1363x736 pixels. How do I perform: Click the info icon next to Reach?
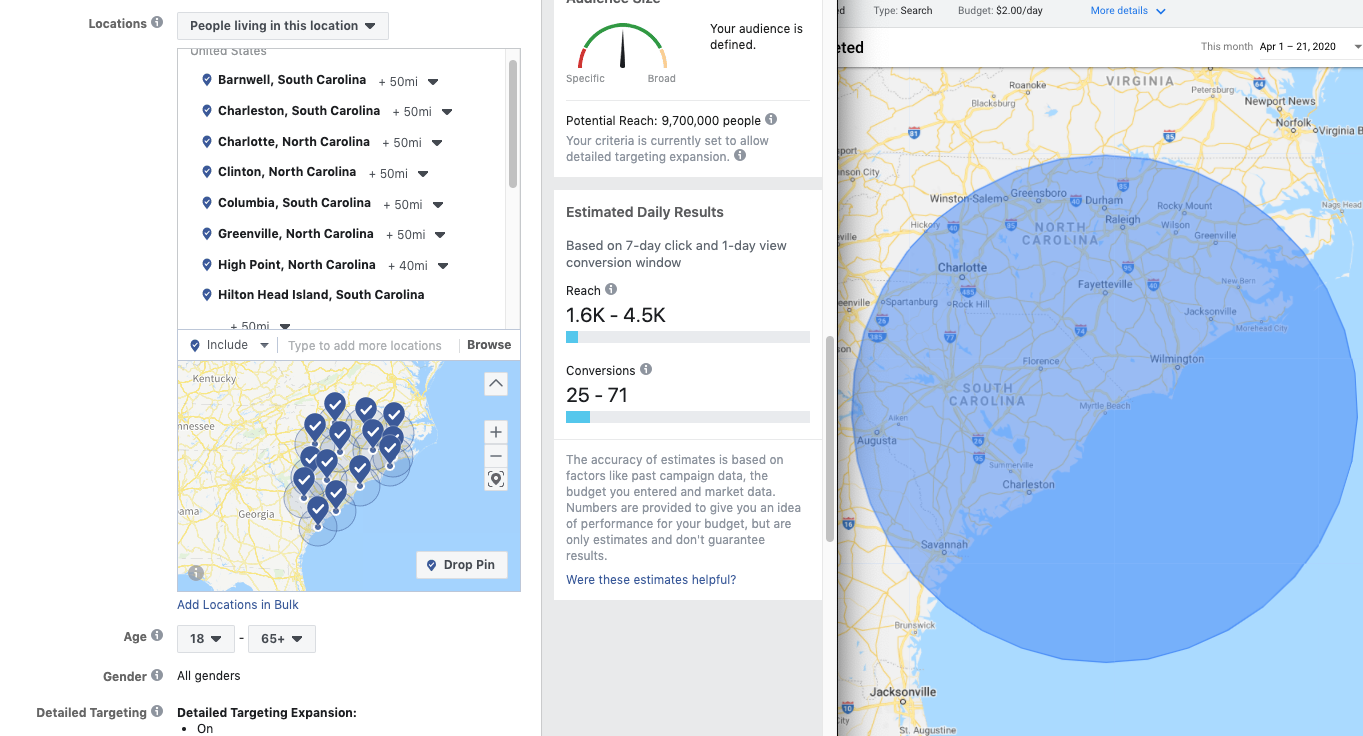click(x=611, y=290)
